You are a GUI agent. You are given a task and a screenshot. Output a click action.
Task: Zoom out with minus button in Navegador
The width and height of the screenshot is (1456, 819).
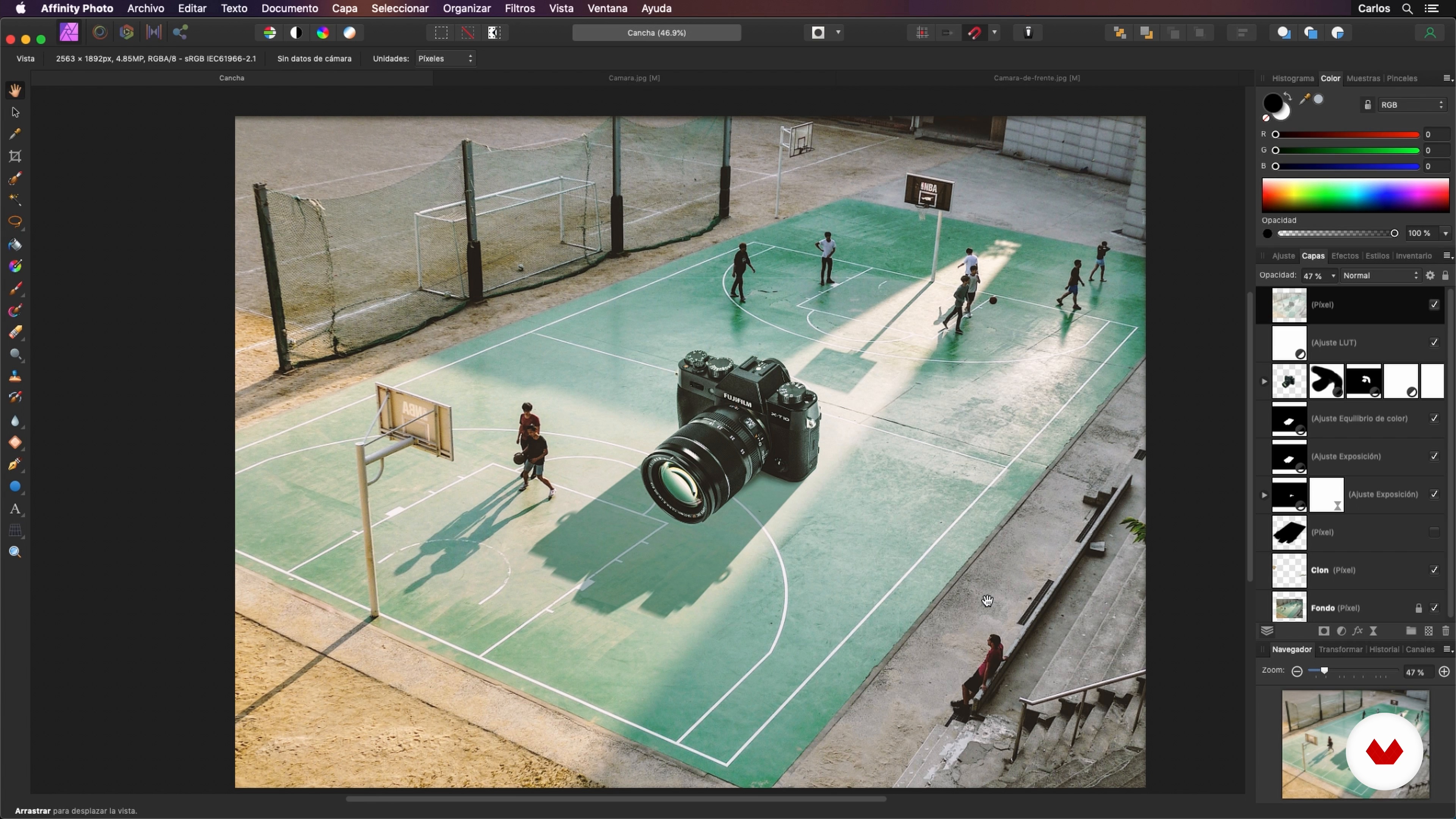pos(1297,672)
